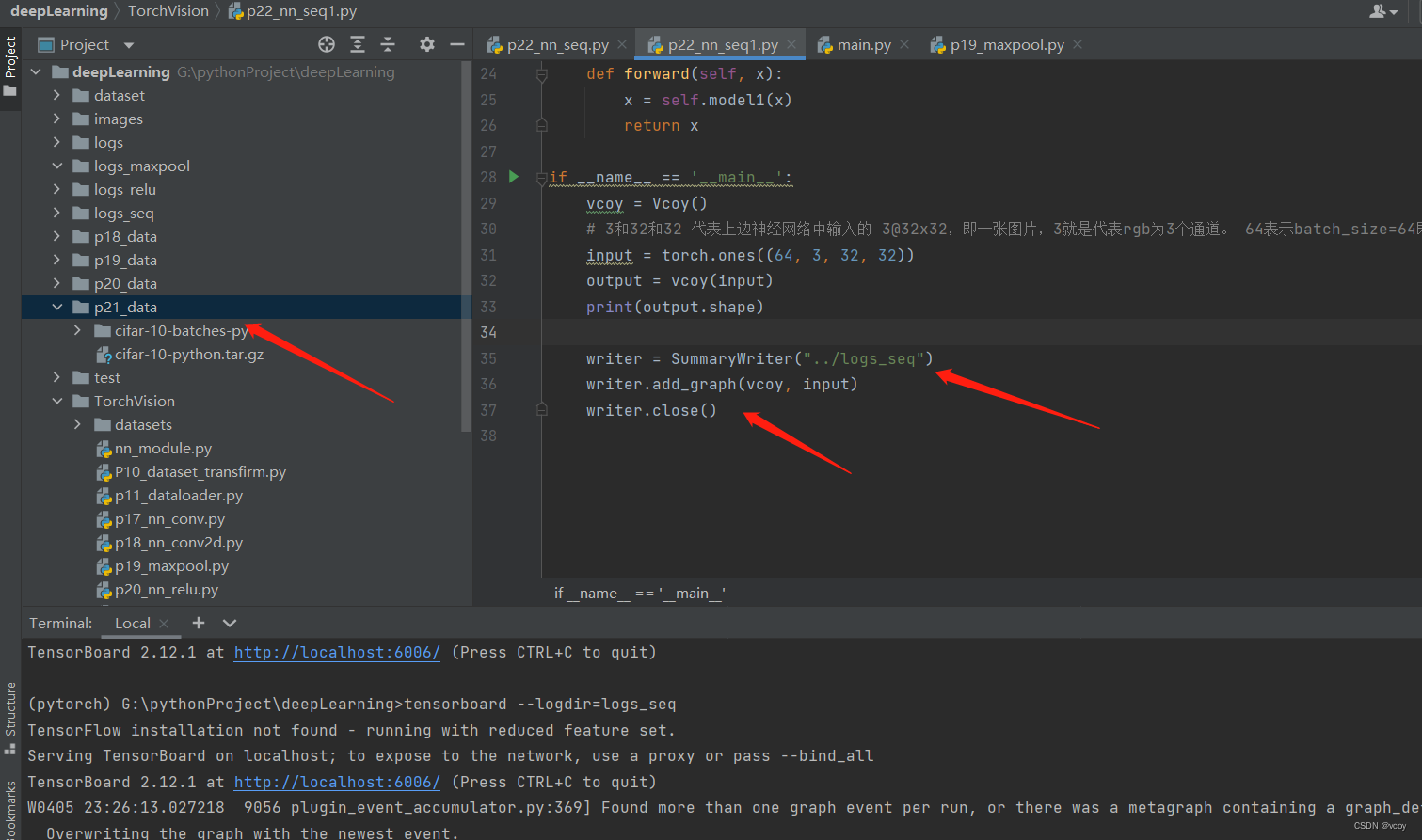Open p17_nn_conv.py file

point(169,518)
